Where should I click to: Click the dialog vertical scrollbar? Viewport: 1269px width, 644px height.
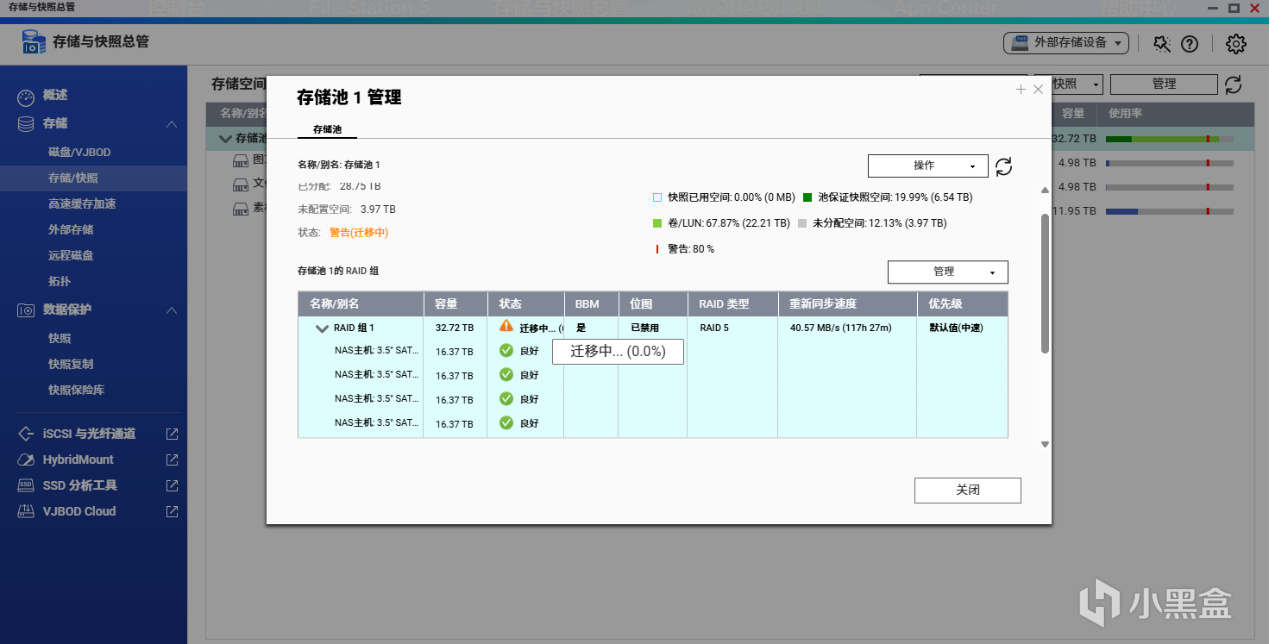(x=1045, y=283)
